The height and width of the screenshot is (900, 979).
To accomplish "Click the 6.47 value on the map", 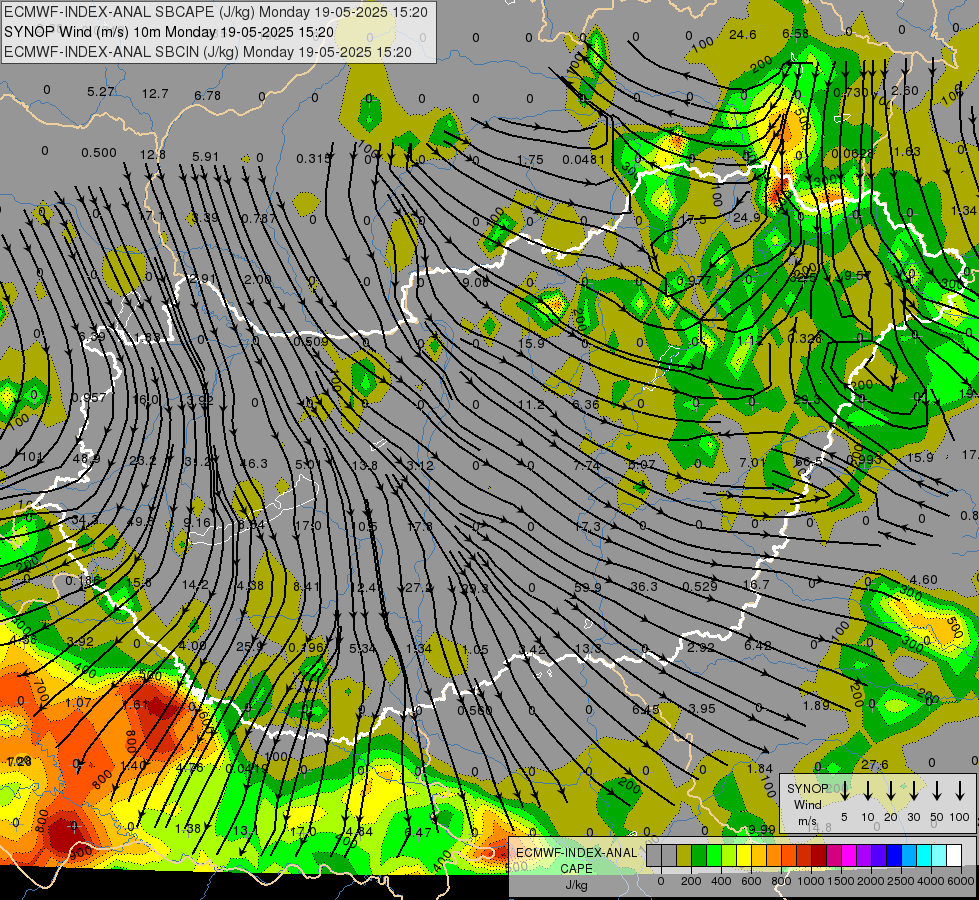I will coord(418,833).
